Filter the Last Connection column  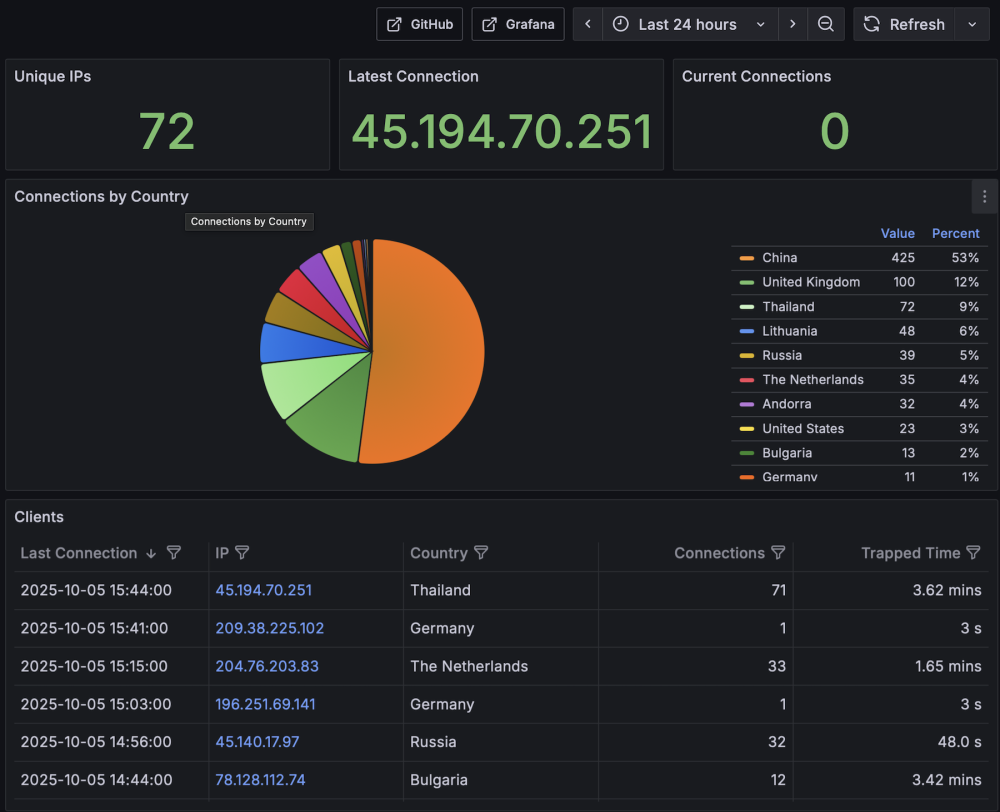[x=174, y=553]
